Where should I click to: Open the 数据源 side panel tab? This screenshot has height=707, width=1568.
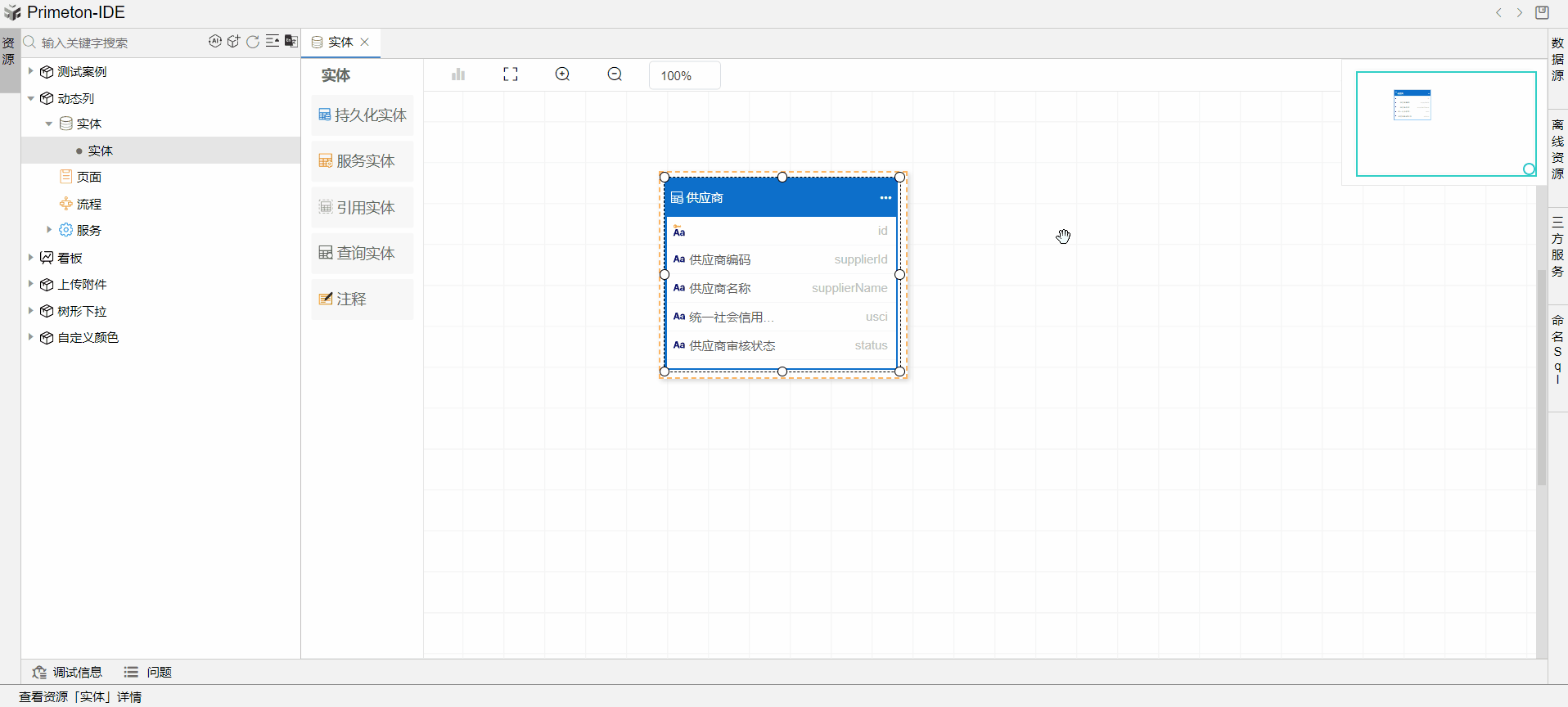click(x=1557, y=59)
